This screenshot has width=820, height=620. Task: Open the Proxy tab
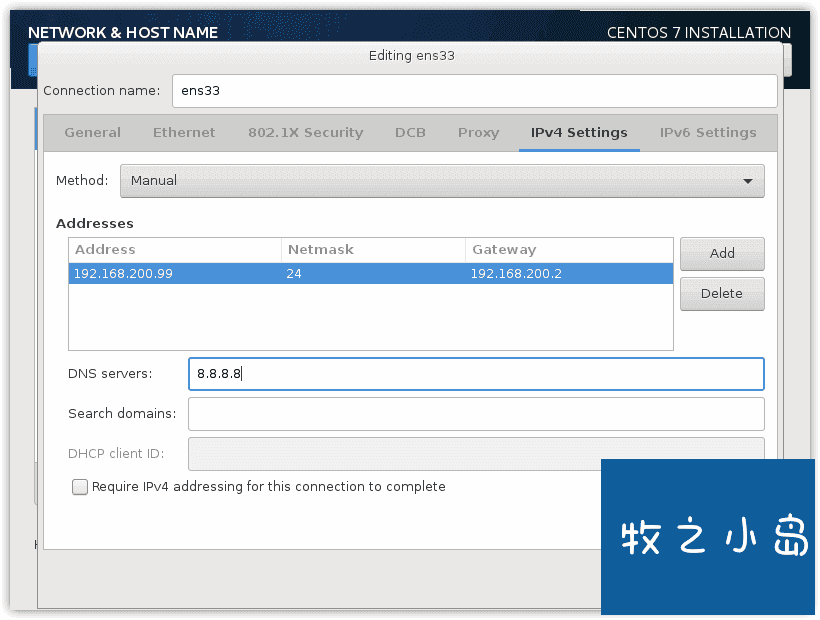click(x=479, y=133)
